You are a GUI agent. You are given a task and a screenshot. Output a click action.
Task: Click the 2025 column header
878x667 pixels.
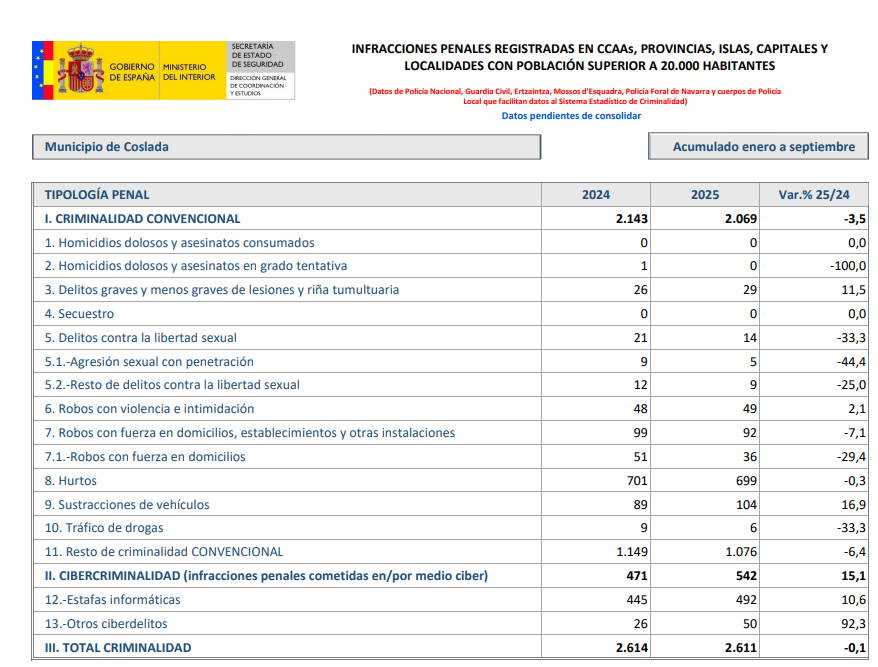(x=704, y=195)
